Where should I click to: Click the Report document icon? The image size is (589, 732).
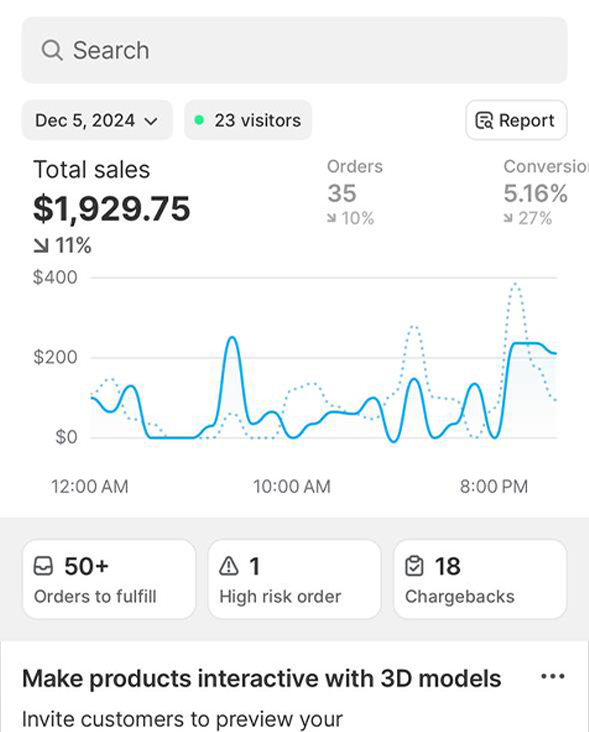pyautogui.click(x=484, y=120)
